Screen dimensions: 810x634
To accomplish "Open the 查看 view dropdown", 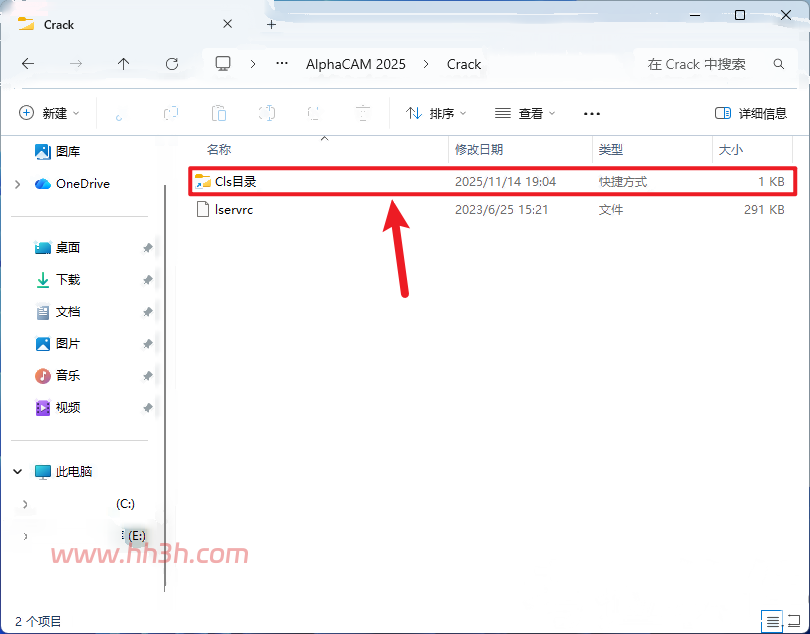I will point(525,113).
